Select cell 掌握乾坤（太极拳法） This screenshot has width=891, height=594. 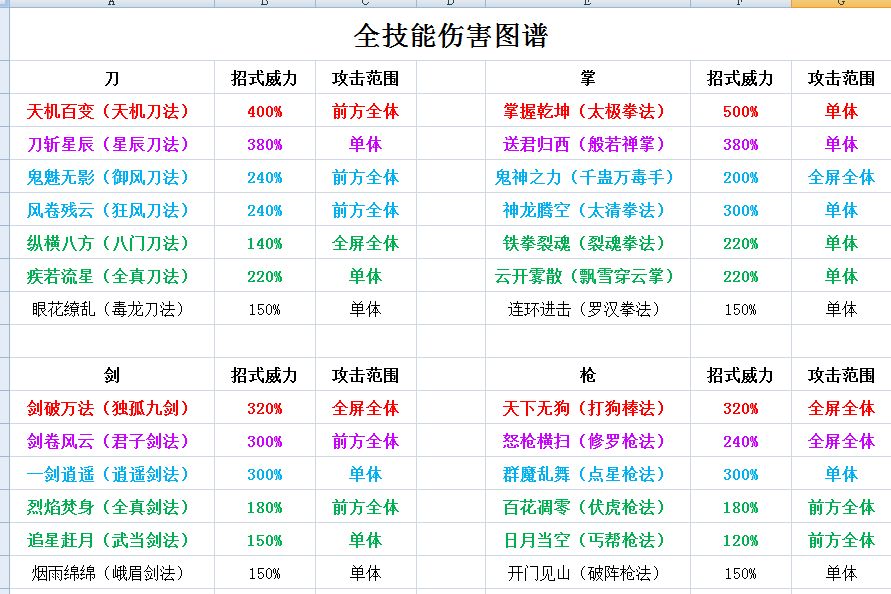[588, 111]
